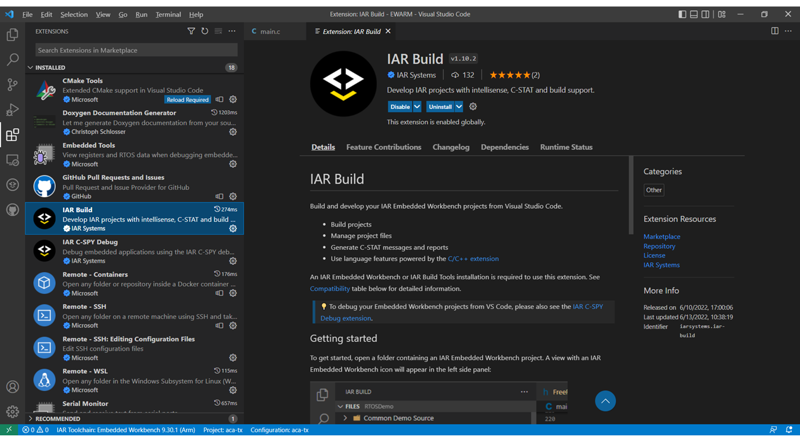This screenshot has width=800, height=446.
Task: Filter extensions with the funnel icon
Action: (x=191, y=31)
